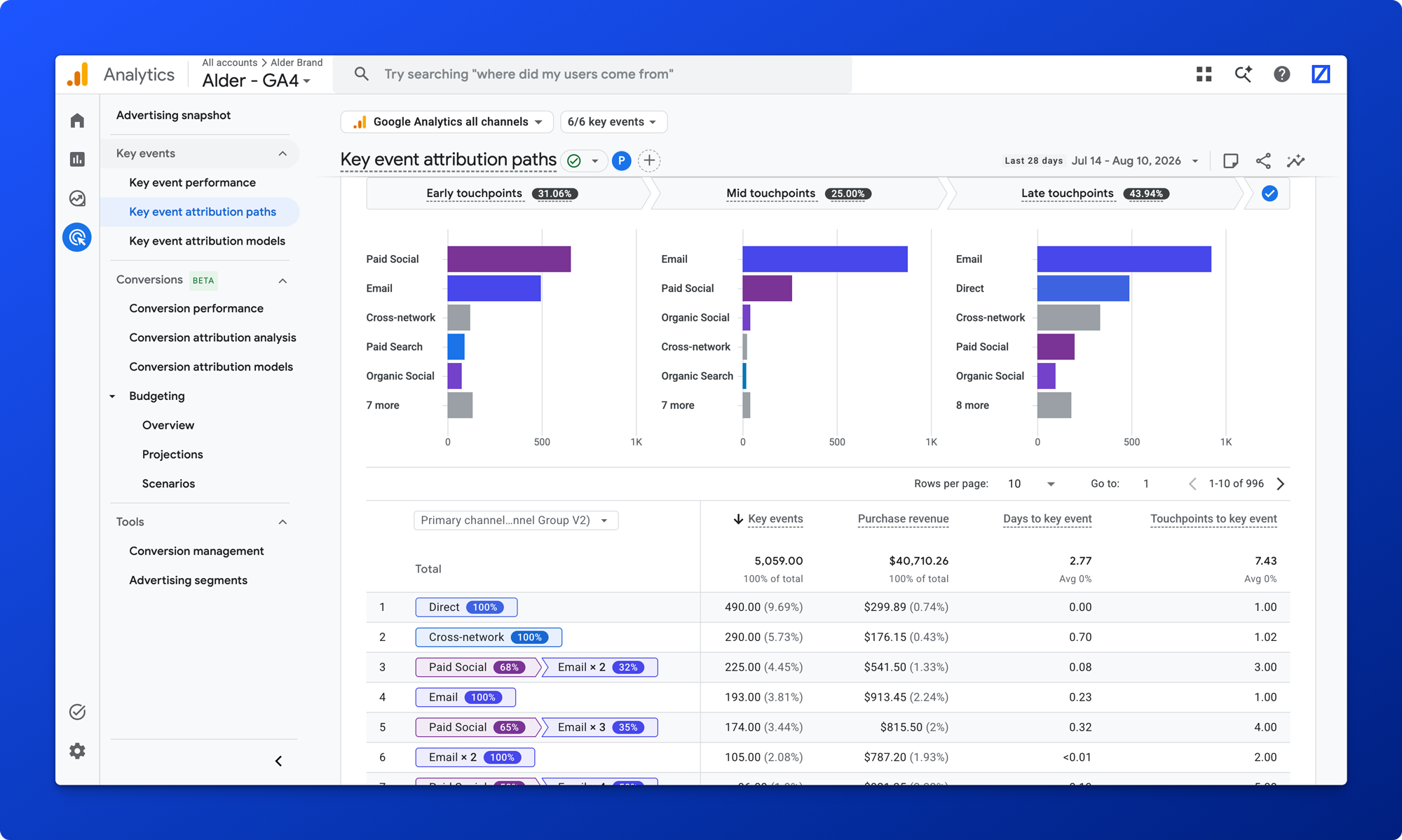Go to next page of results

1281,484
